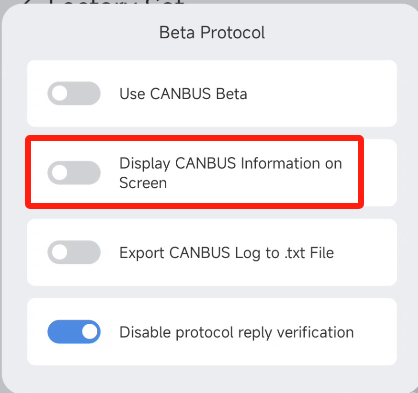Tap the white knob of blue enabled toggle
This screenshot has width=418, height=393.
pos(89,332)
